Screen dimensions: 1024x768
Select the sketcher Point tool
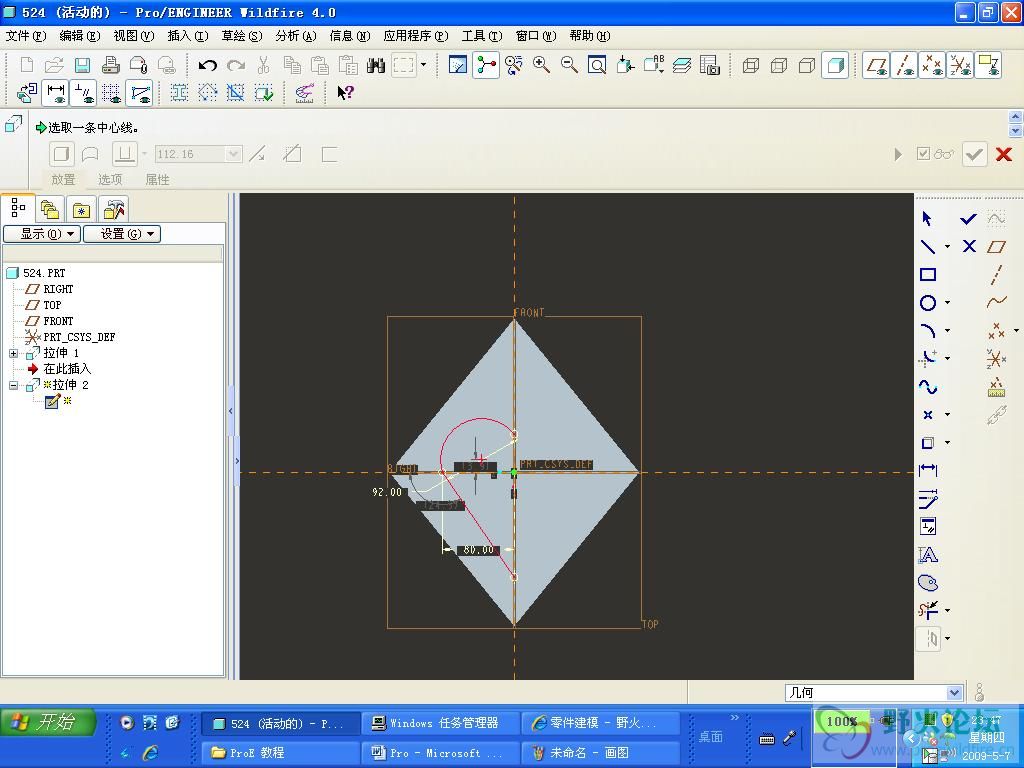click(x=927, y=415)
